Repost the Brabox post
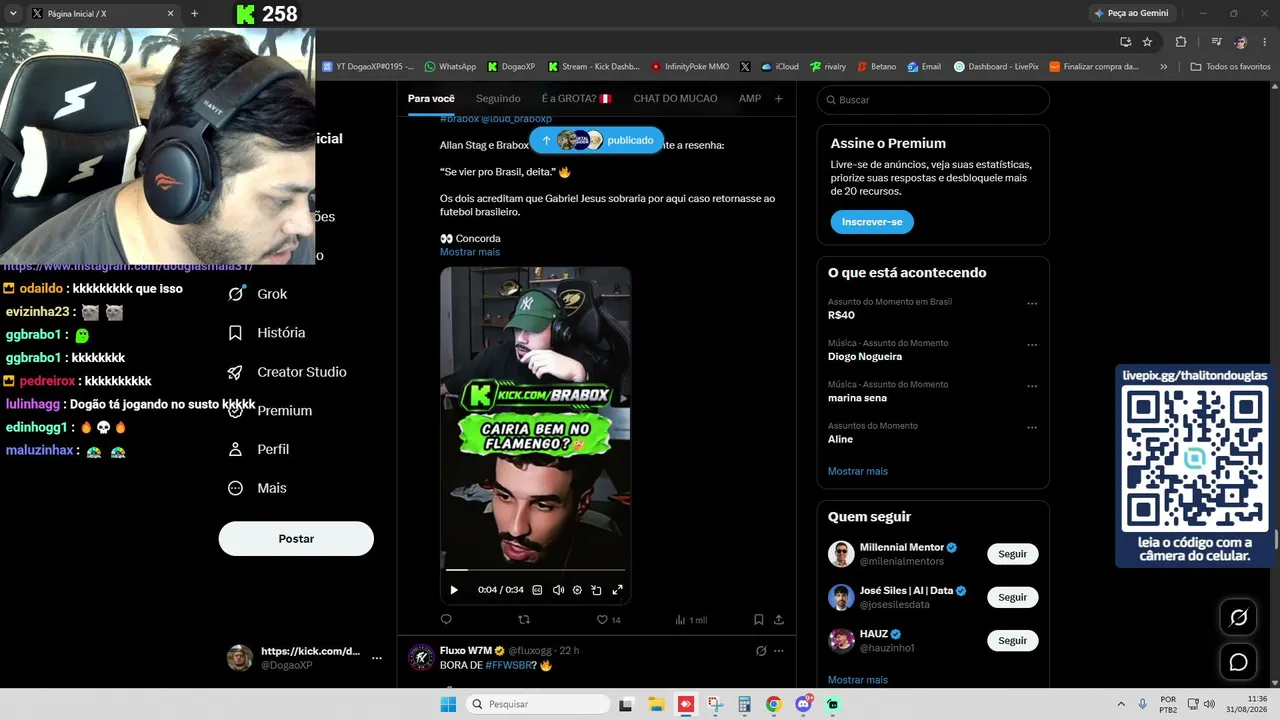The width and height of the screenshot is (1280, 720). 524,620
